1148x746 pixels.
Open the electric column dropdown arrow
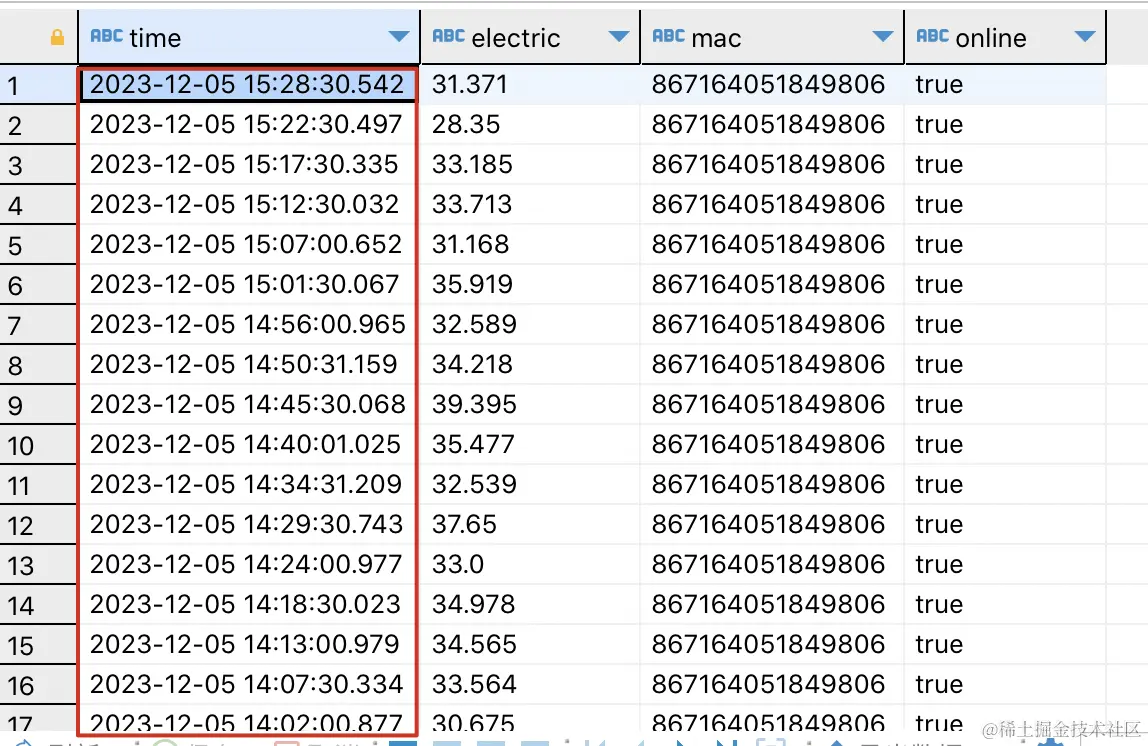619,37
